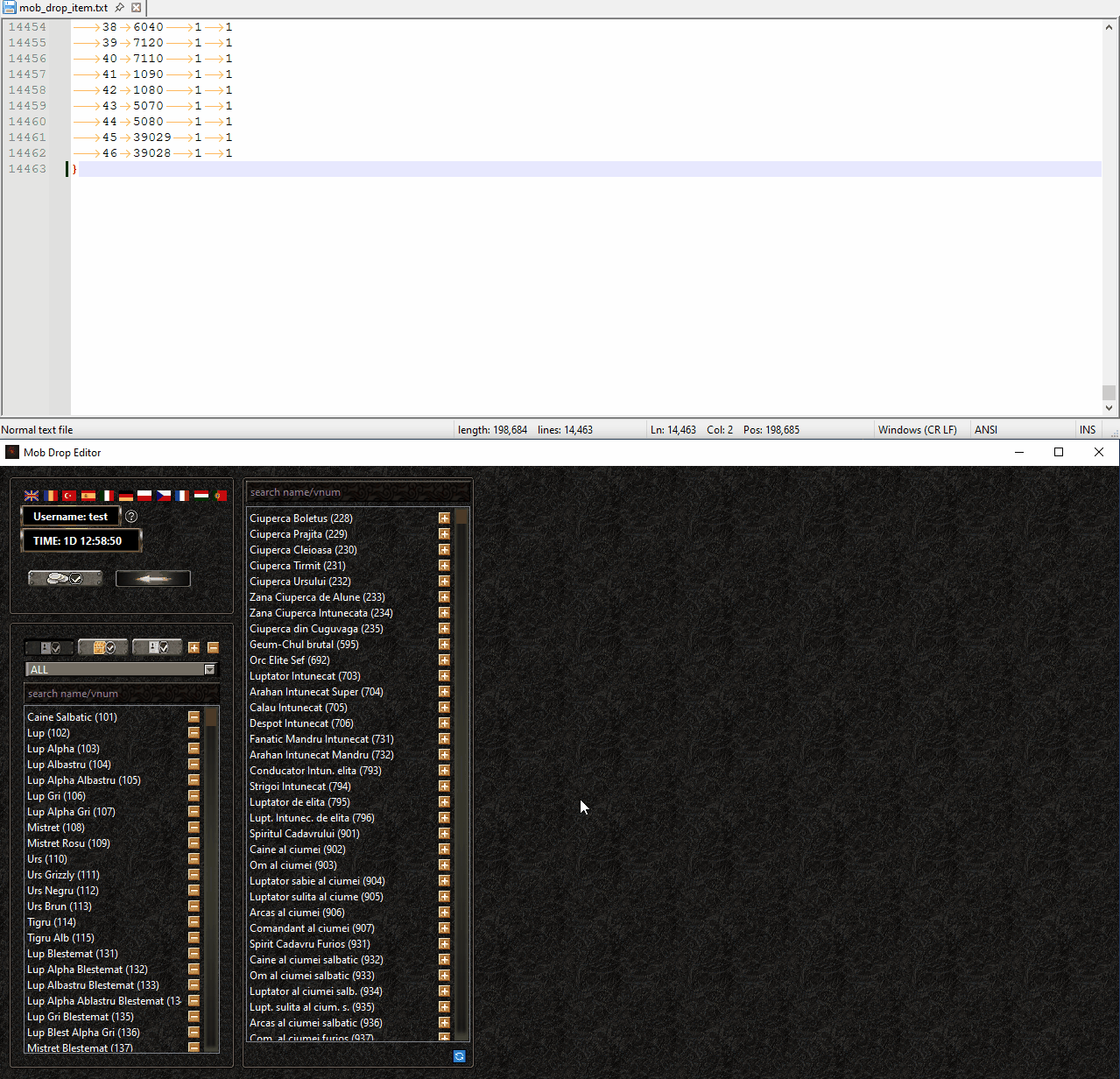Toggle the dark card filter button with checkmark

tap(50, 647)
